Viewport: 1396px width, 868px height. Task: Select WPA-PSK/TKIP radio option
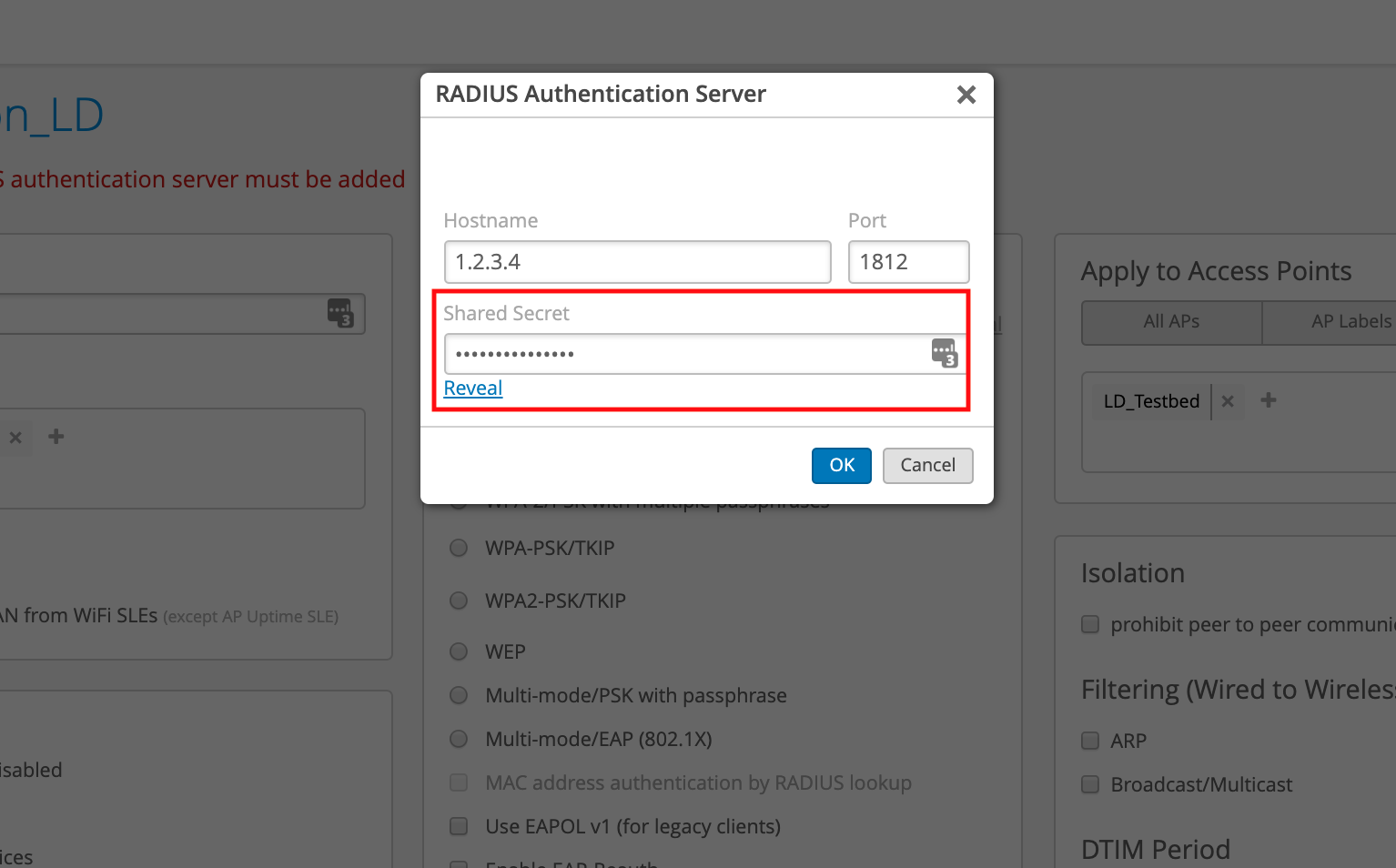[459, 548]
